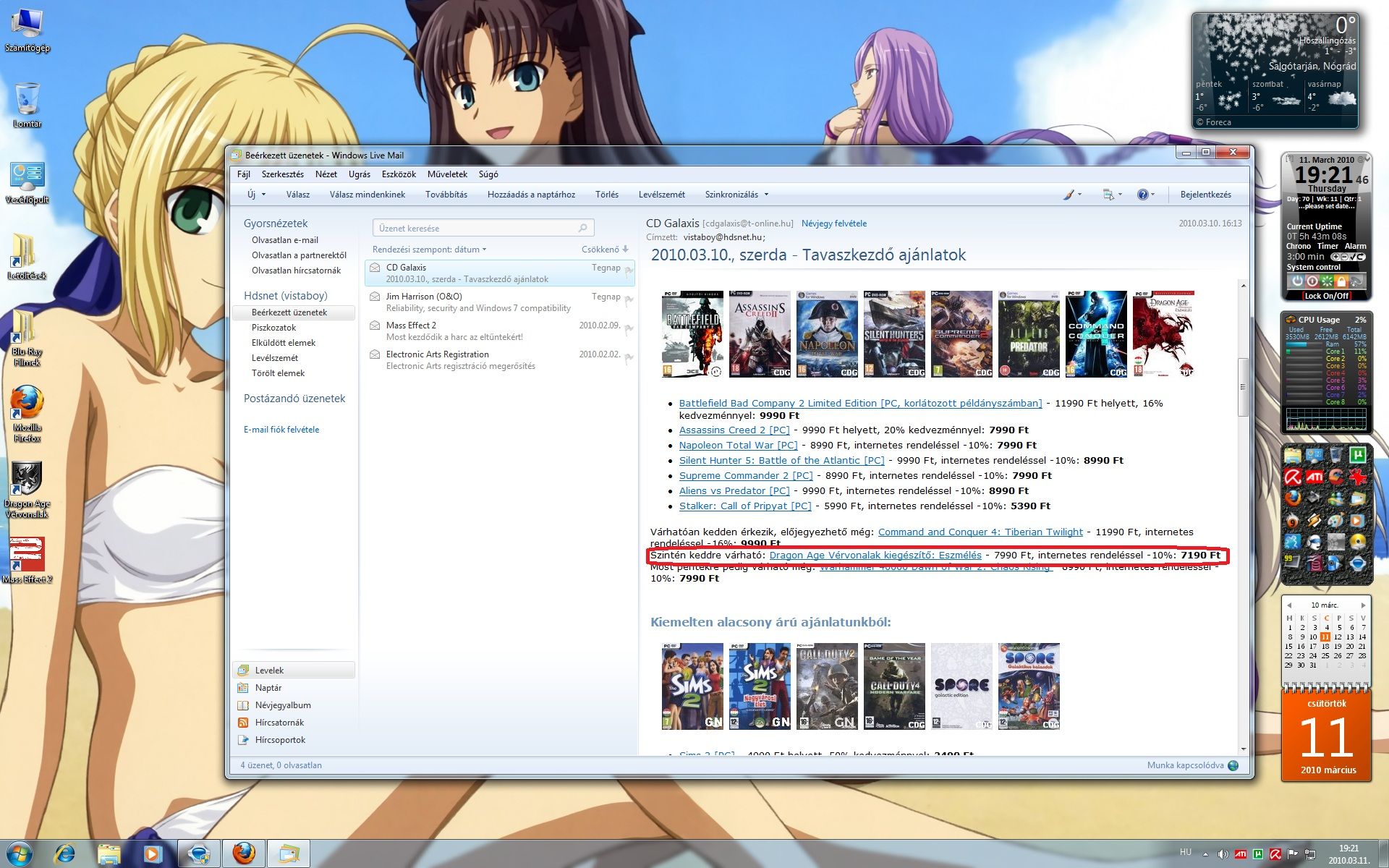Viewport: 1389px width, 868px height.
Task: Open the Rendezési szempont: dátum dropdown
Action: (430, 250)
